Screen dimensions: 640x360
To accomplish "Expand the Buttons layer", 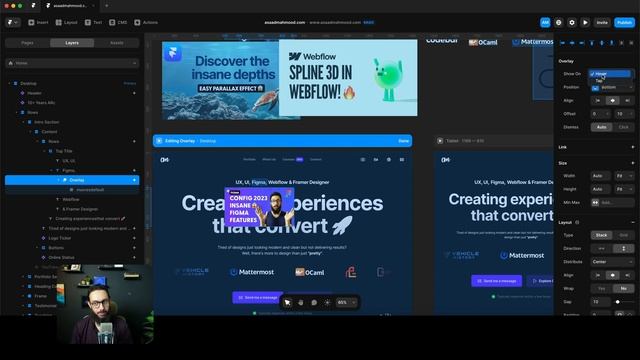I will [x=38, y=248].
